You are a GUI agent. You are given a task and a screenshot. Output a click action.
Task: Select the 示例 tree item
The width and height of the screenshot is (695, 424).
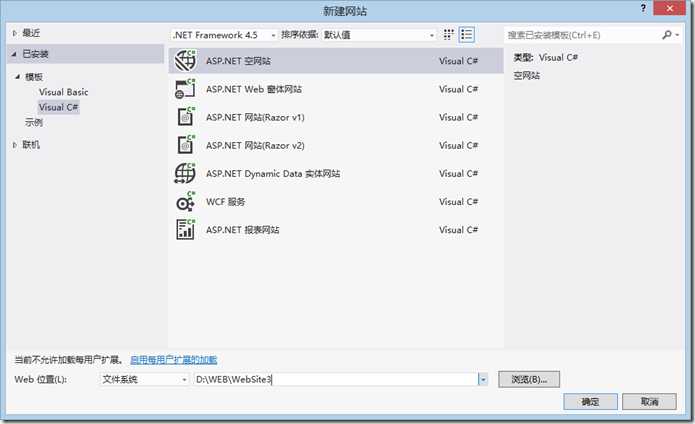click(34, 122)
